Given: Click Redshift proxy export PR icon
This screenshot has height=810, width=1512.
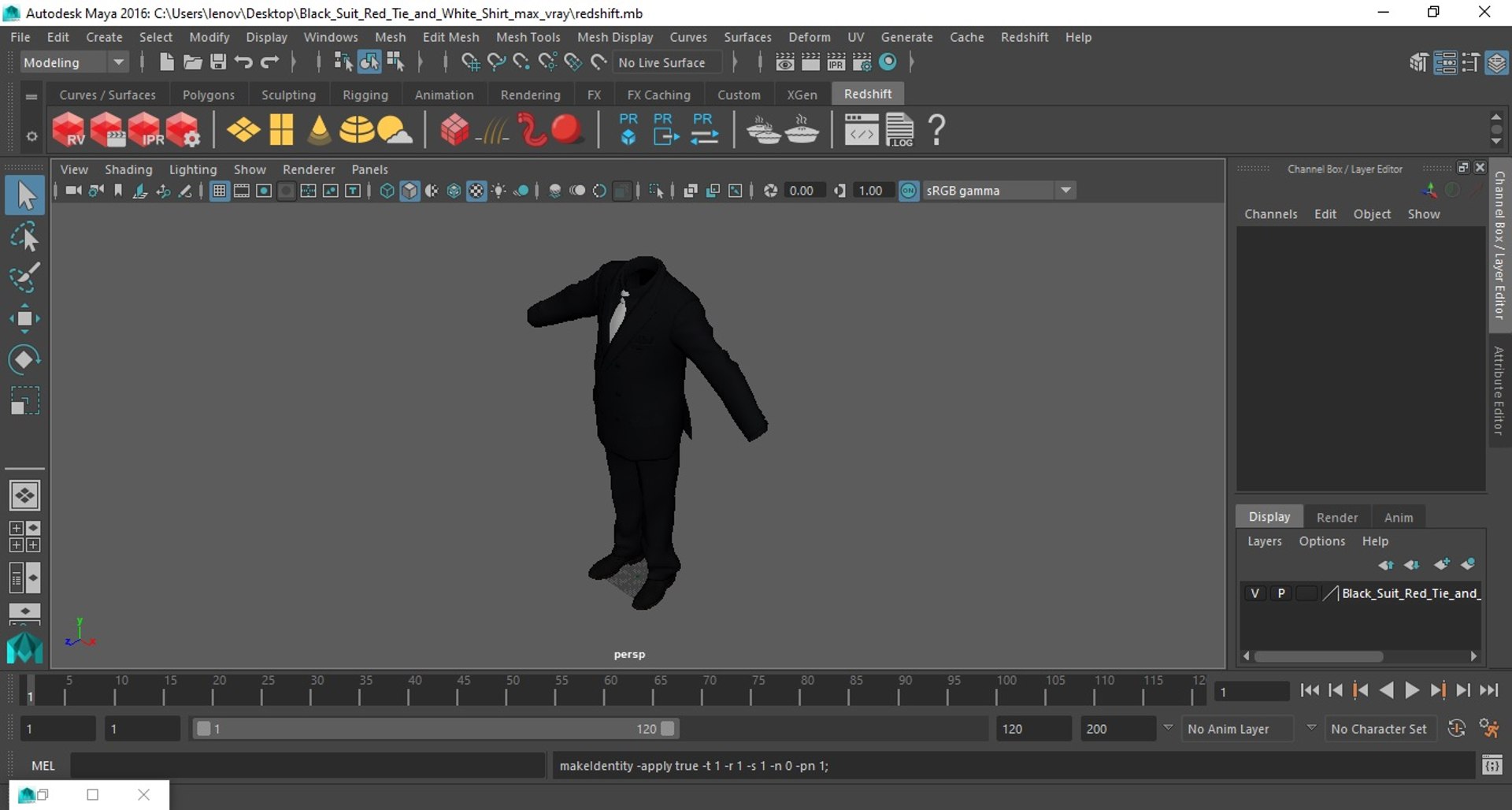Looking at the screenshot, I should pos(666,130).
